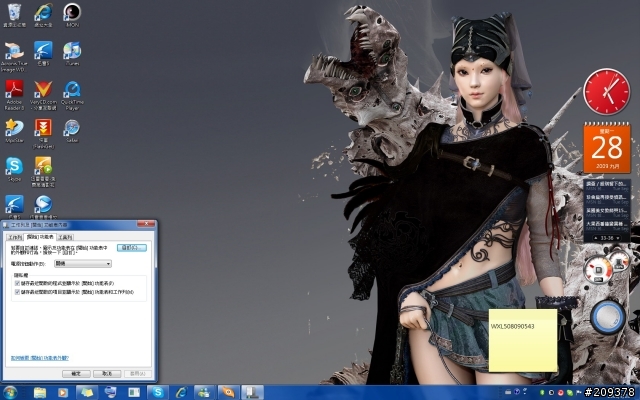Select the Skype desktop shortcut
640x400 pixels.
pyautogui.click(x=14, y=169)
